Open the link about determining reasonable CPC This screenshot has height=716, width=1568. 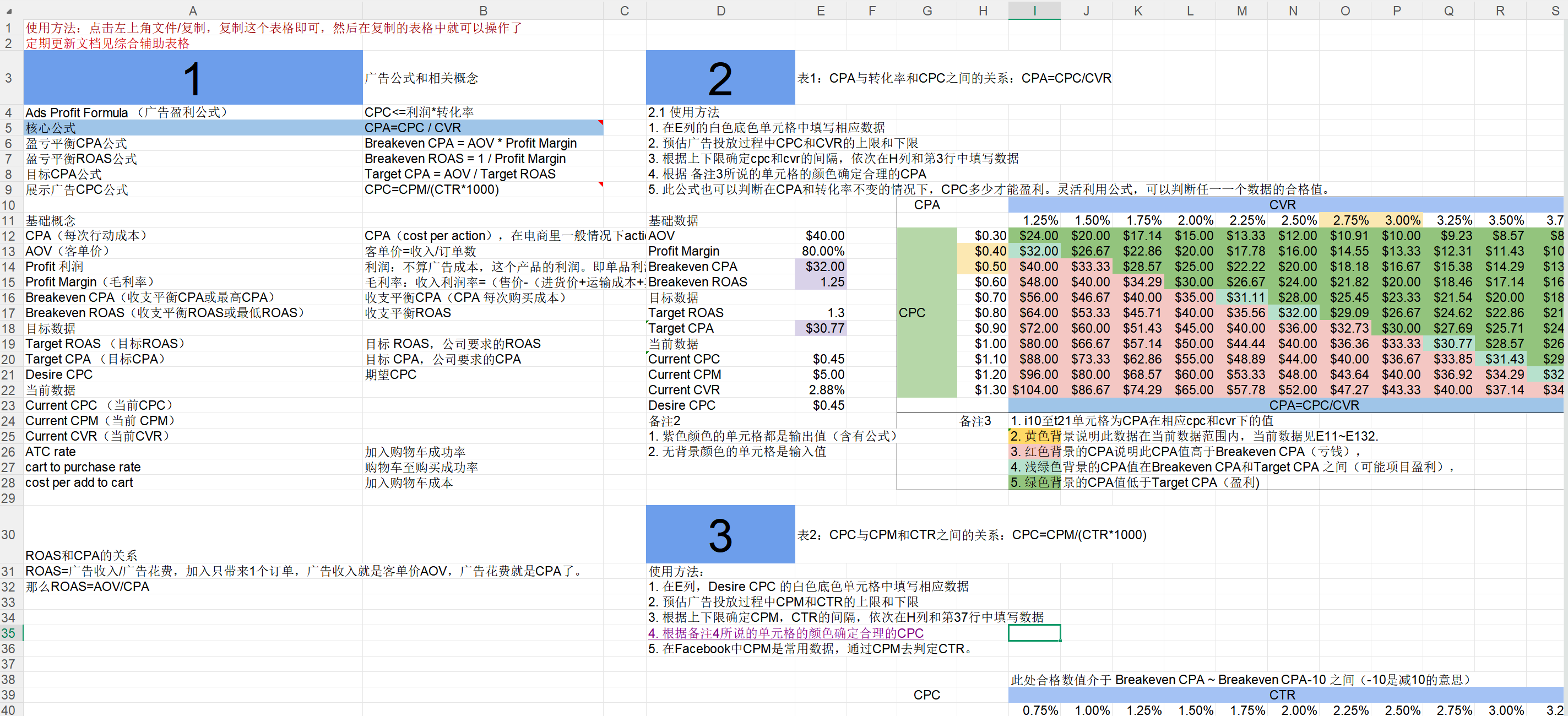[786, 633]
